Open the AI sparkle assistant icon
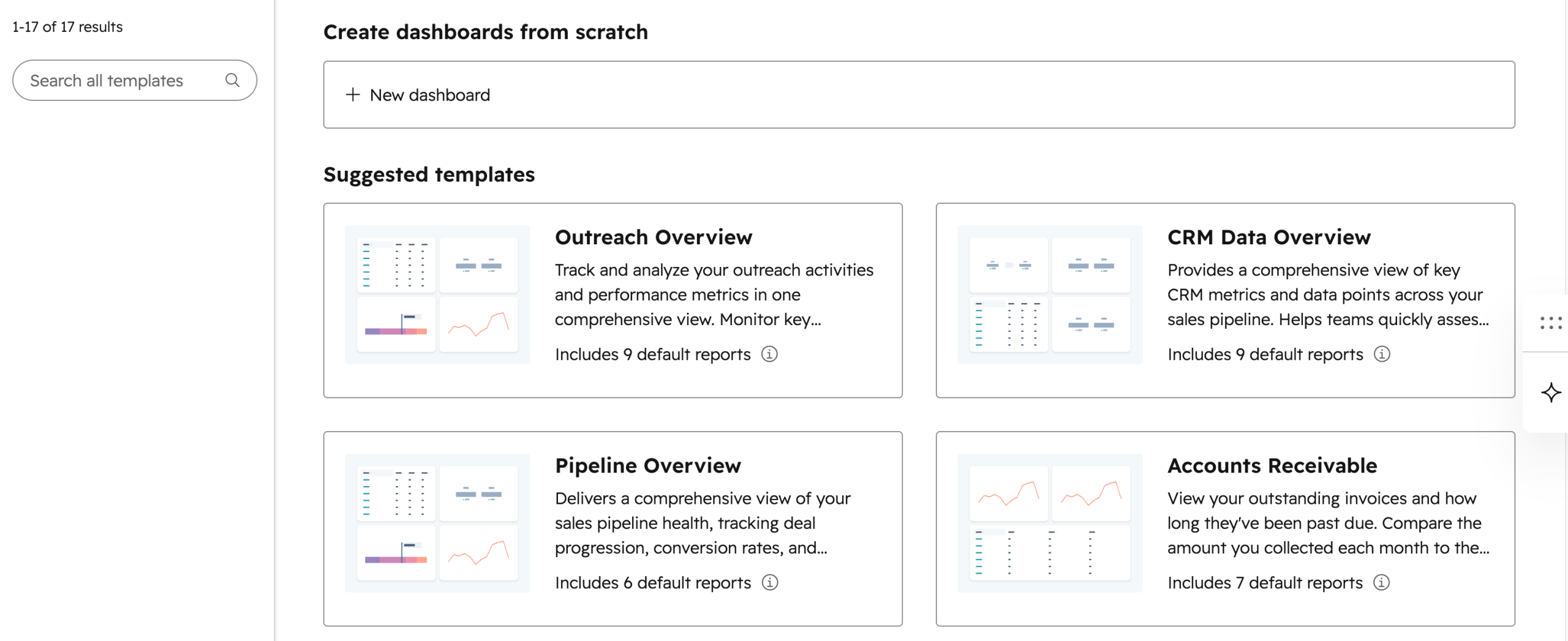The width and height of the screenshot is (1568, 641). coord(1551,392)
